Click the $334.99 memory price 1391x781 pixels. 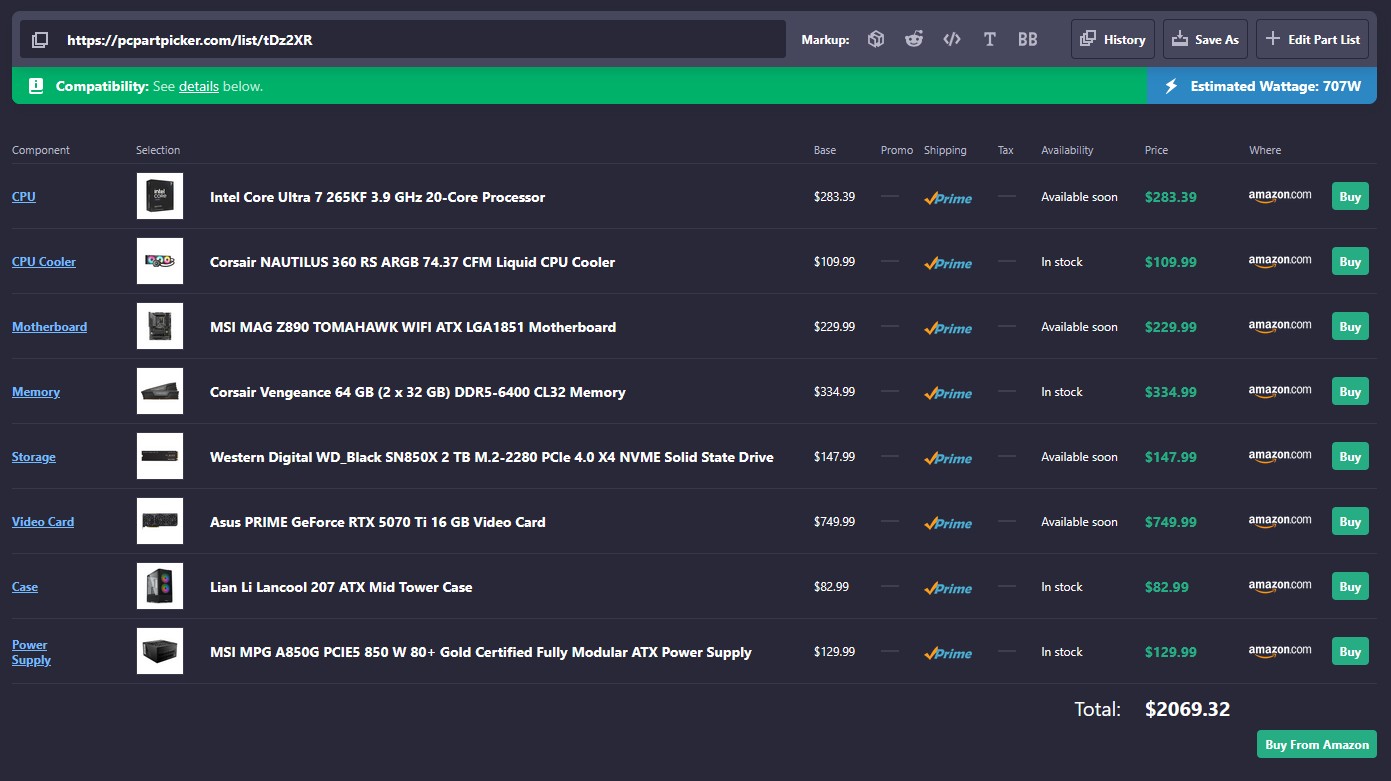[x=1171, y=392]
